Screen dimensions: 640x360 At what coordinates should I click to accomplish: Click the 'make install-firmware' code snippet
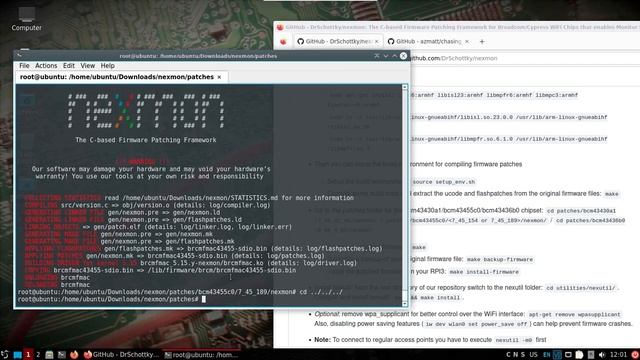click(x=484, y=272)
